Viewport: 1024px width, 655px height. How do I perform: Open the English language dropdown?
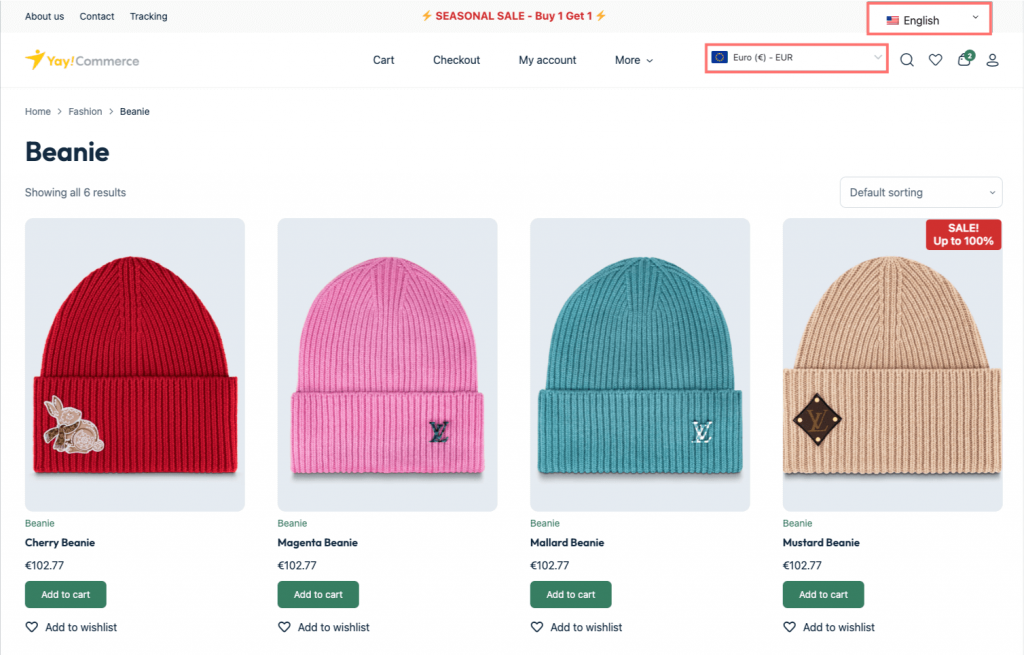(x=931, y=20)
